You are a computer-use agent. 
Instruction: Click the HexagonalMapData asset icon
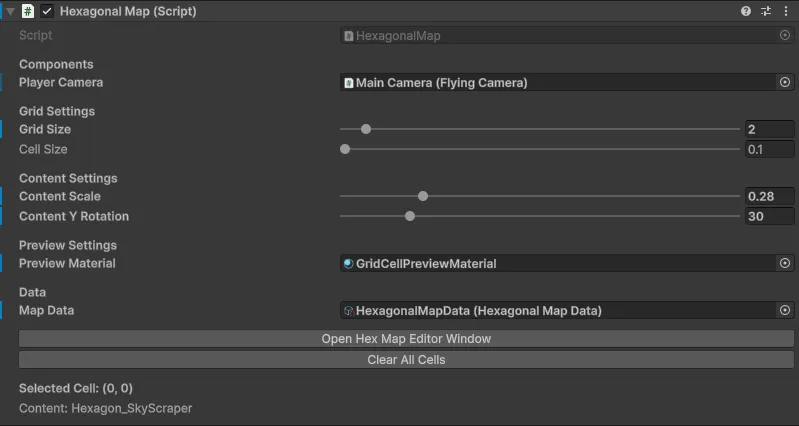[349, 311]
